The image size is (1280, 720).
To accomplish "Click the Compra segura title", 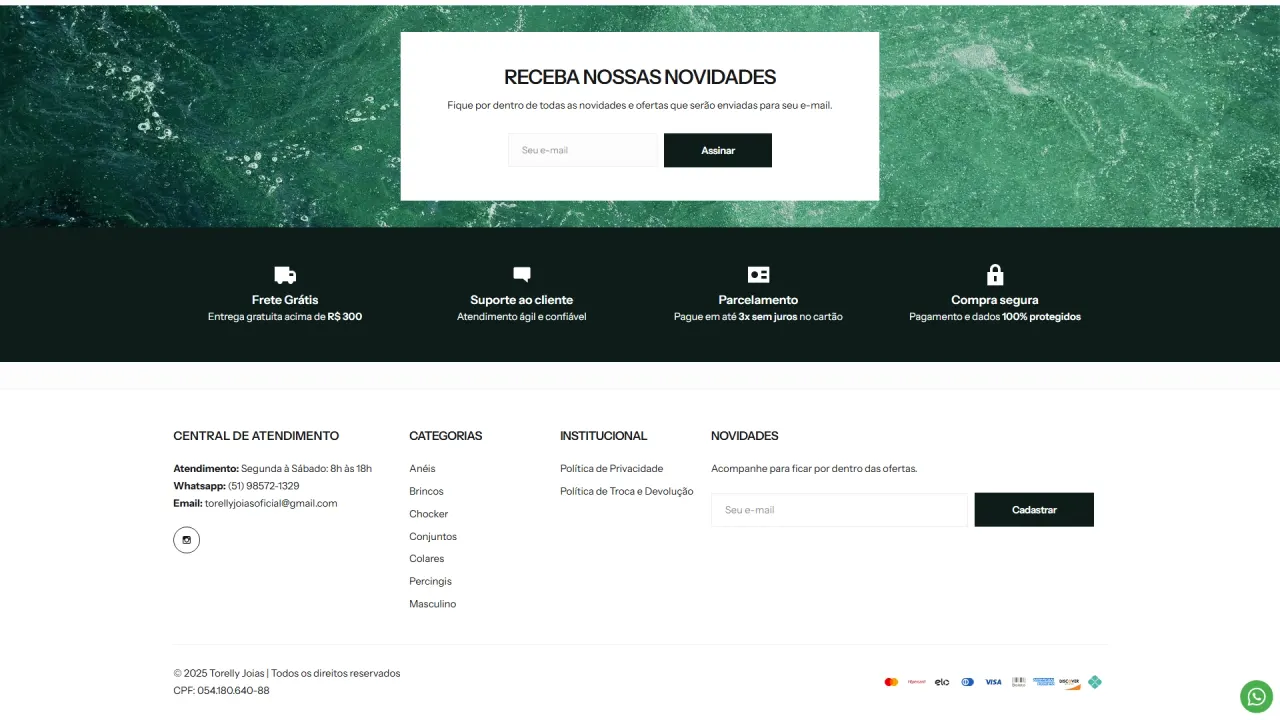I will pos(995,300).
